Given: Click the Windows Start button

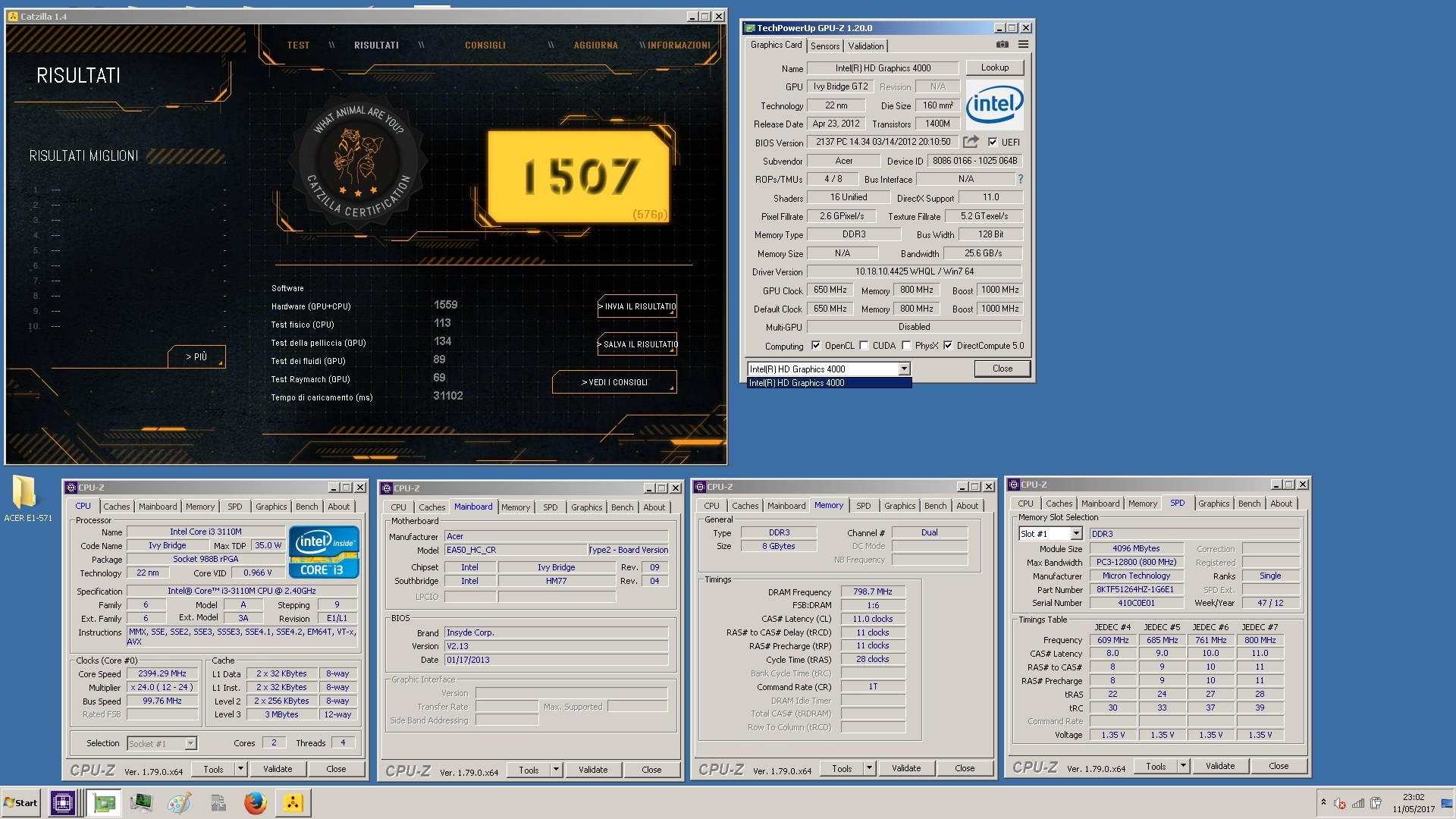Looking at the screenshot, I should (21, 803).
